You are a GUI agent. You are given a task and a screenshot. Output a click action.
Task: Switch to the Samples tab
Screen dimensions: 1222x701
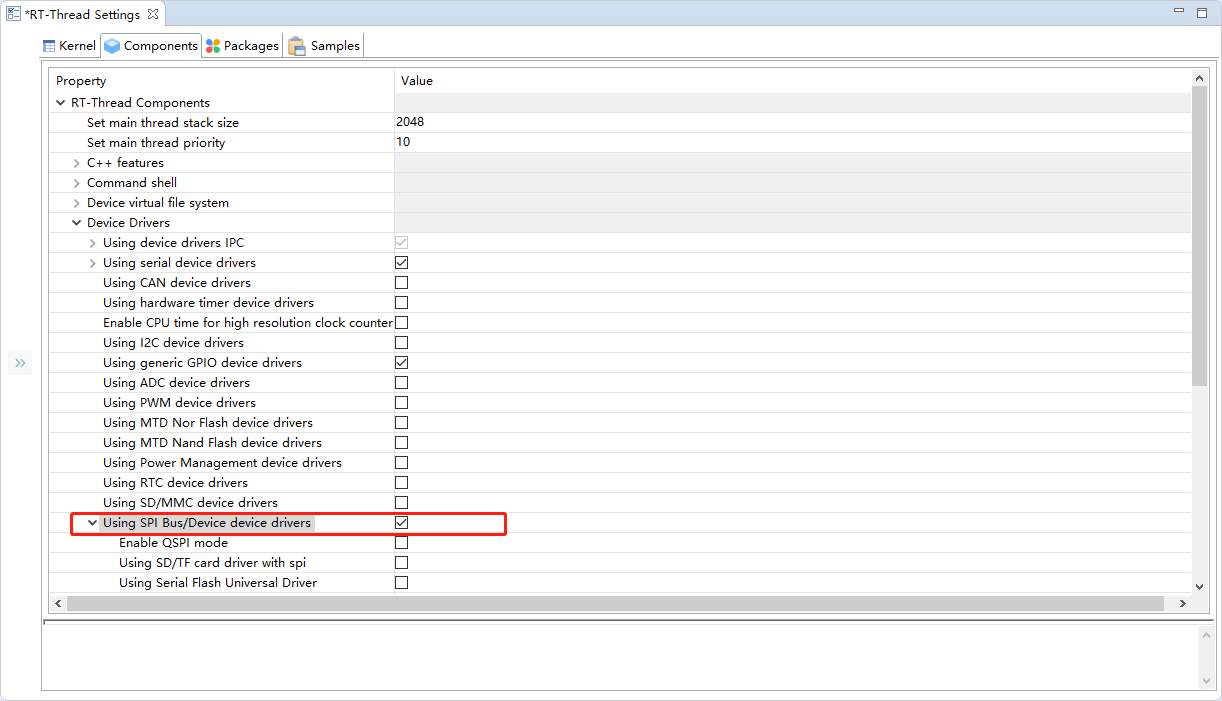[x=324, y=45]
